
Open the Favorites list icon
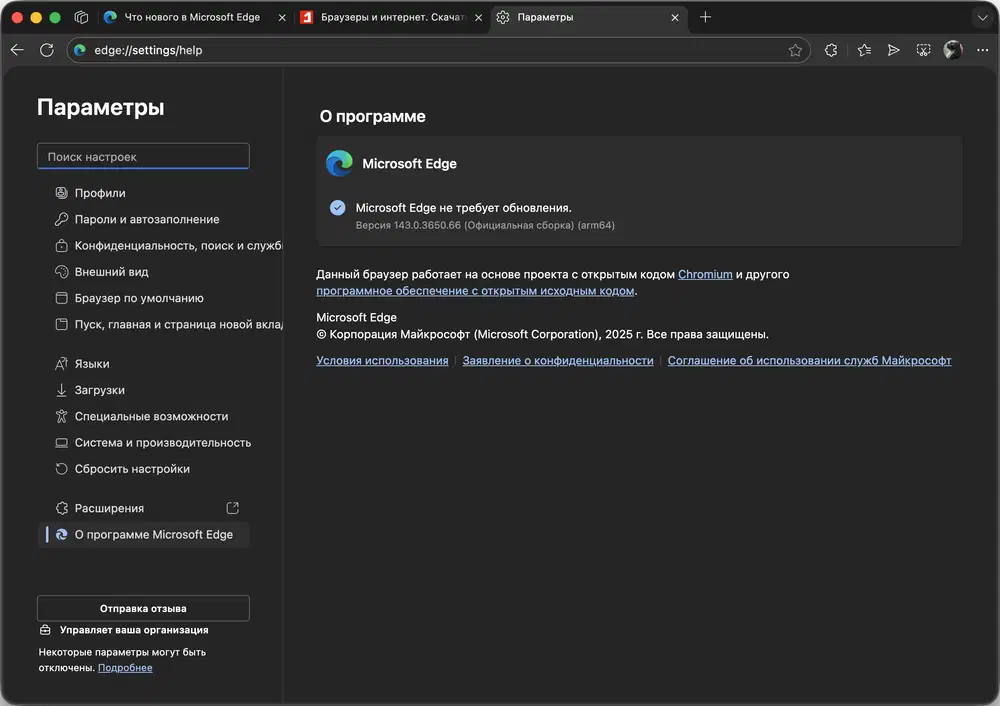coord(864,50)
